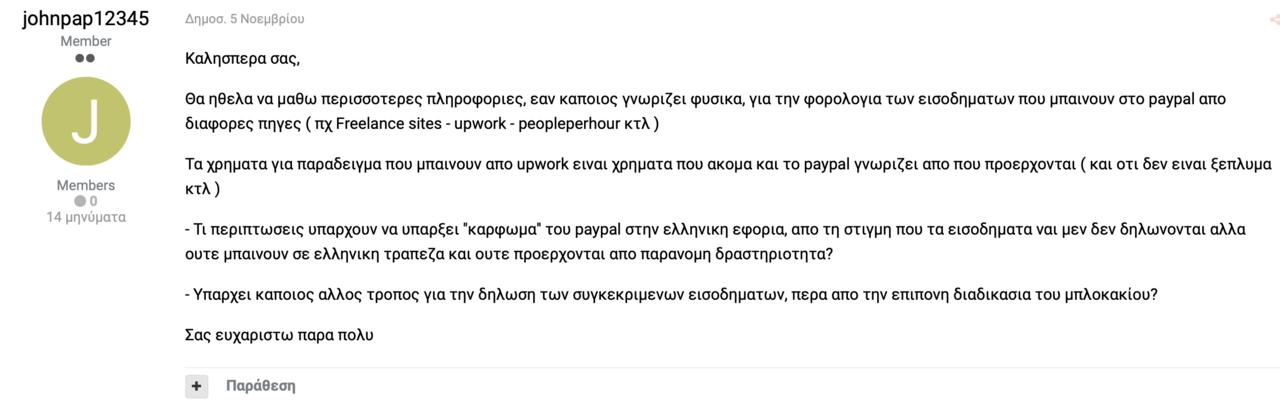The height and width of the screenshot is (404, 1280).
Task: Open the yellow J avatar profile
Action: pos(86,121)
